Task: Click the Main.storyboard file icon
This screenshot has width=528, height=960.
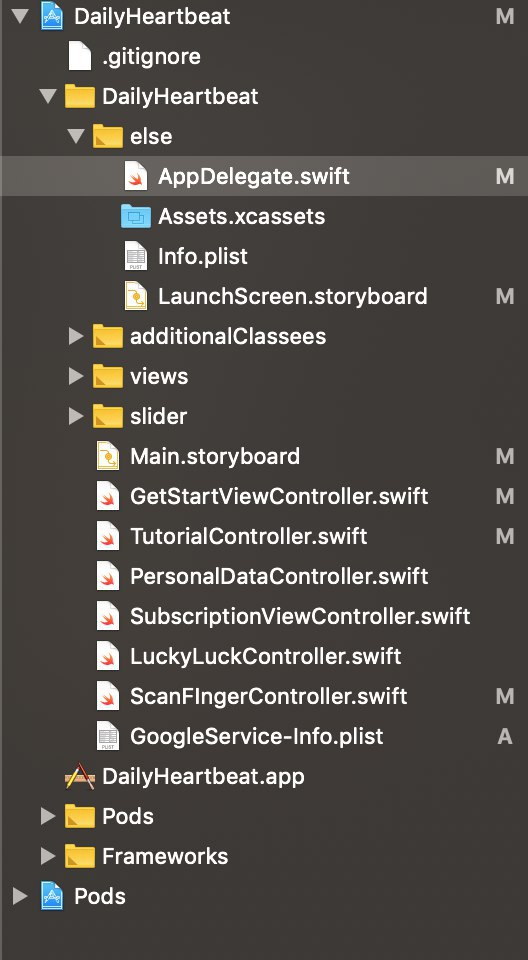Action: [108, 456]
